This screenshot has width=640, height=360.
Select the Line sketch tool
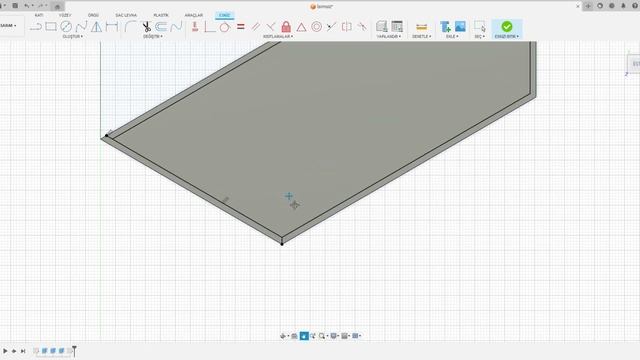[36, 27]
